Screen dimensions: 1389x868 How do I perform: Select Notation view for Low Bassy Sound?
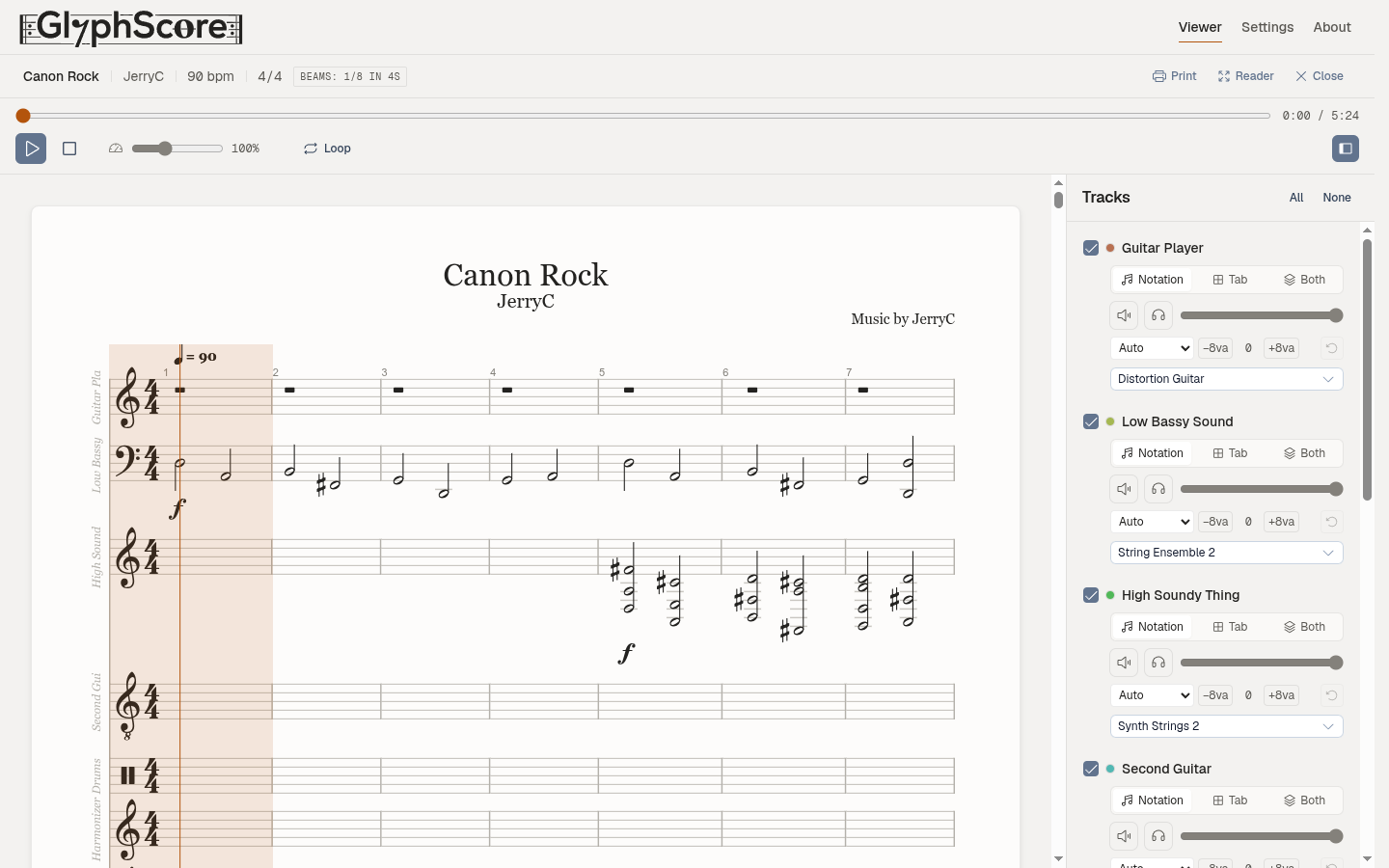pyautogui.click(x=1153, y=453)
